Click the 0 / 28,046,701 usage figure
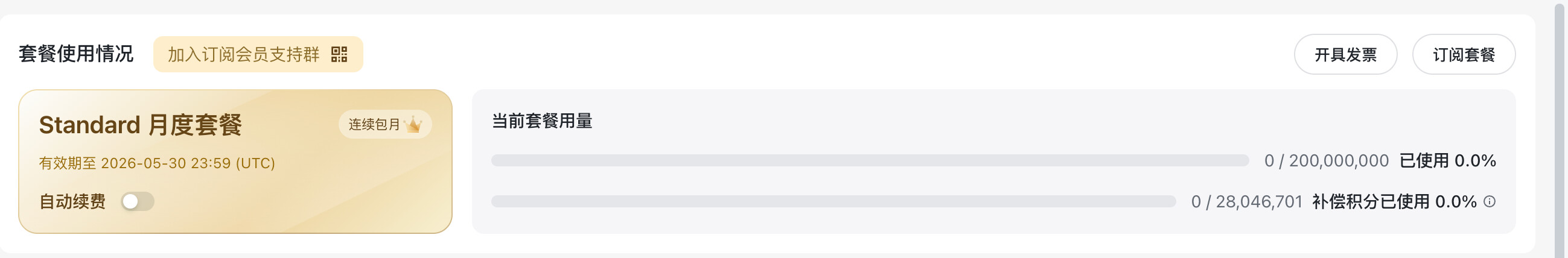 point(1246,201)
